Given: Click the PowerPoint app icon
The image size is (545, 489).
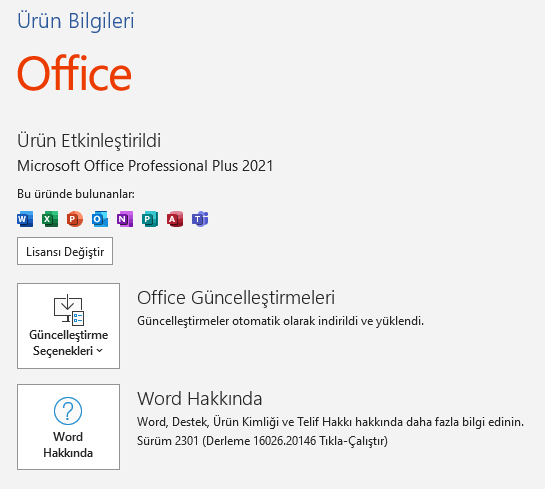Looking at the screenshot, I should [x=75, y=219].
